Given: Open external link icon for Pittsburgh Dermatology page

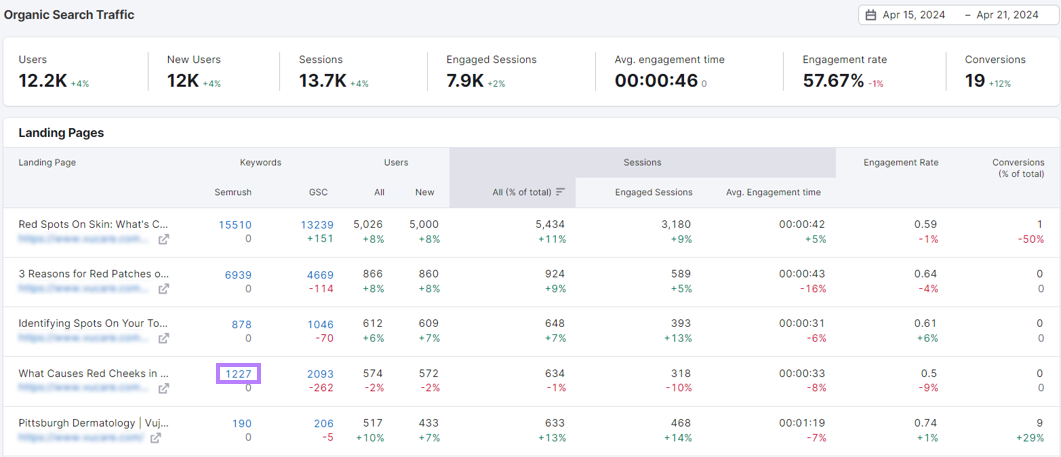Looking at the screenshot, I should [155, 438].
